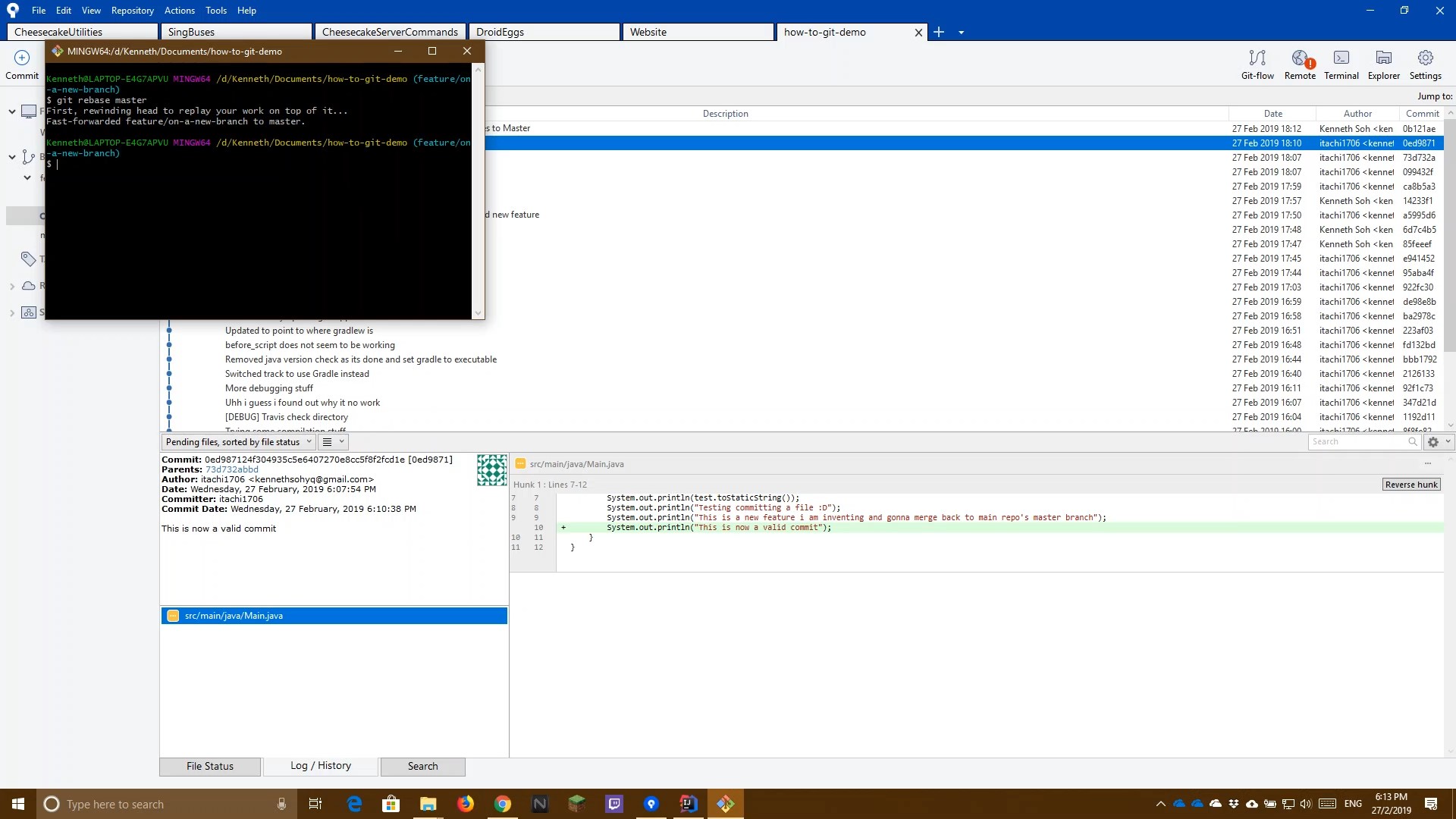Image resolution: width=1456 pixels, height=819 pixels.
Task: Click the IntelliJ icon in taskbar
Action: coord(688,804)
